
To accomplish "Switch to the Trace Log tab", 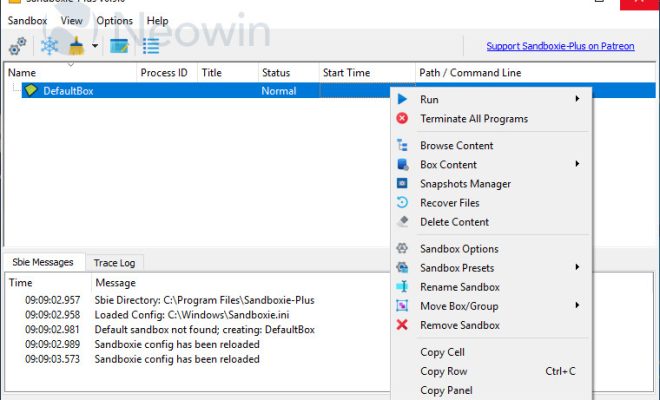I will pyautogui.click(x=113, y=263).
